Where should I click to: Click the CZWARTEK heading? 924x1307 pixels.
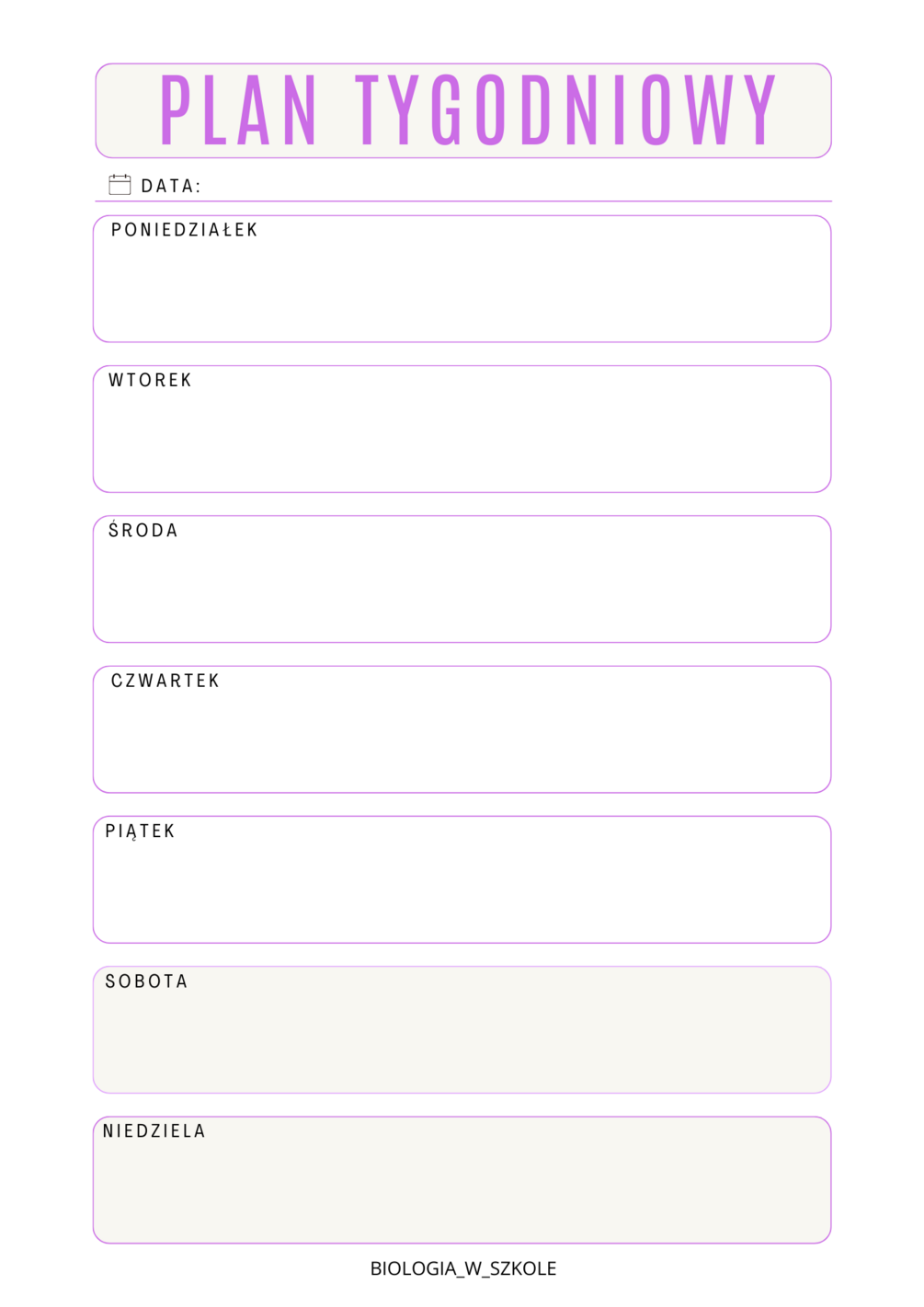pos(165,681)
